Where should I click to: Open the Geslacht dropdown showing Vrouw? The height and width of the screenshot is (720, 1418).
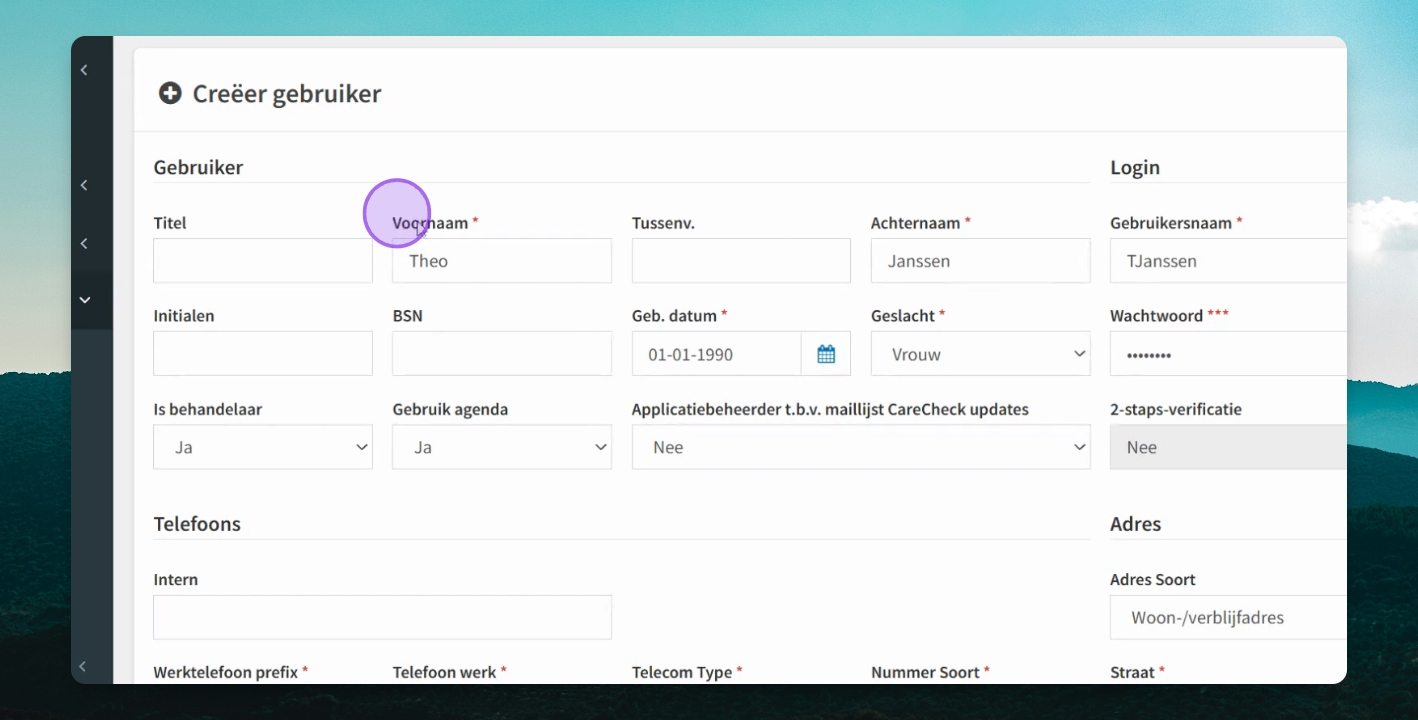tap(981, 354)
